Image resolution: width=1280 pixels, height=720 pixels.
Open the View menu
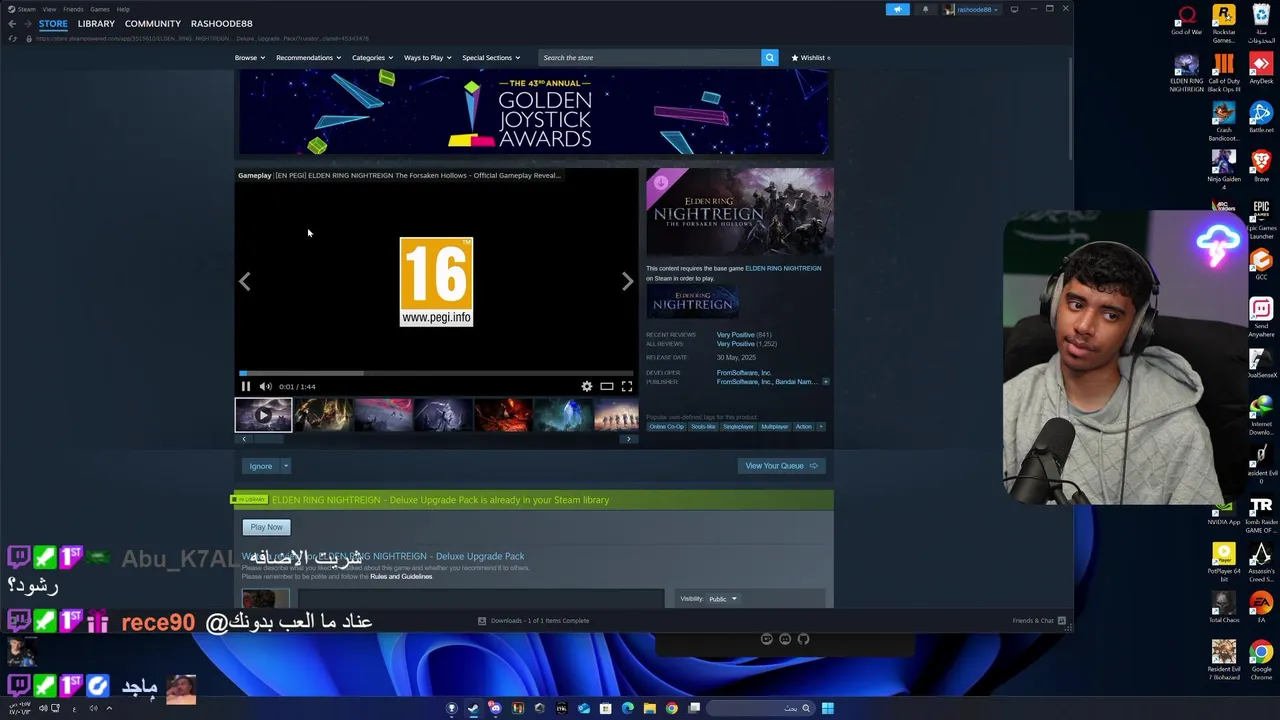pyautogui.click(x=49, y=9)
